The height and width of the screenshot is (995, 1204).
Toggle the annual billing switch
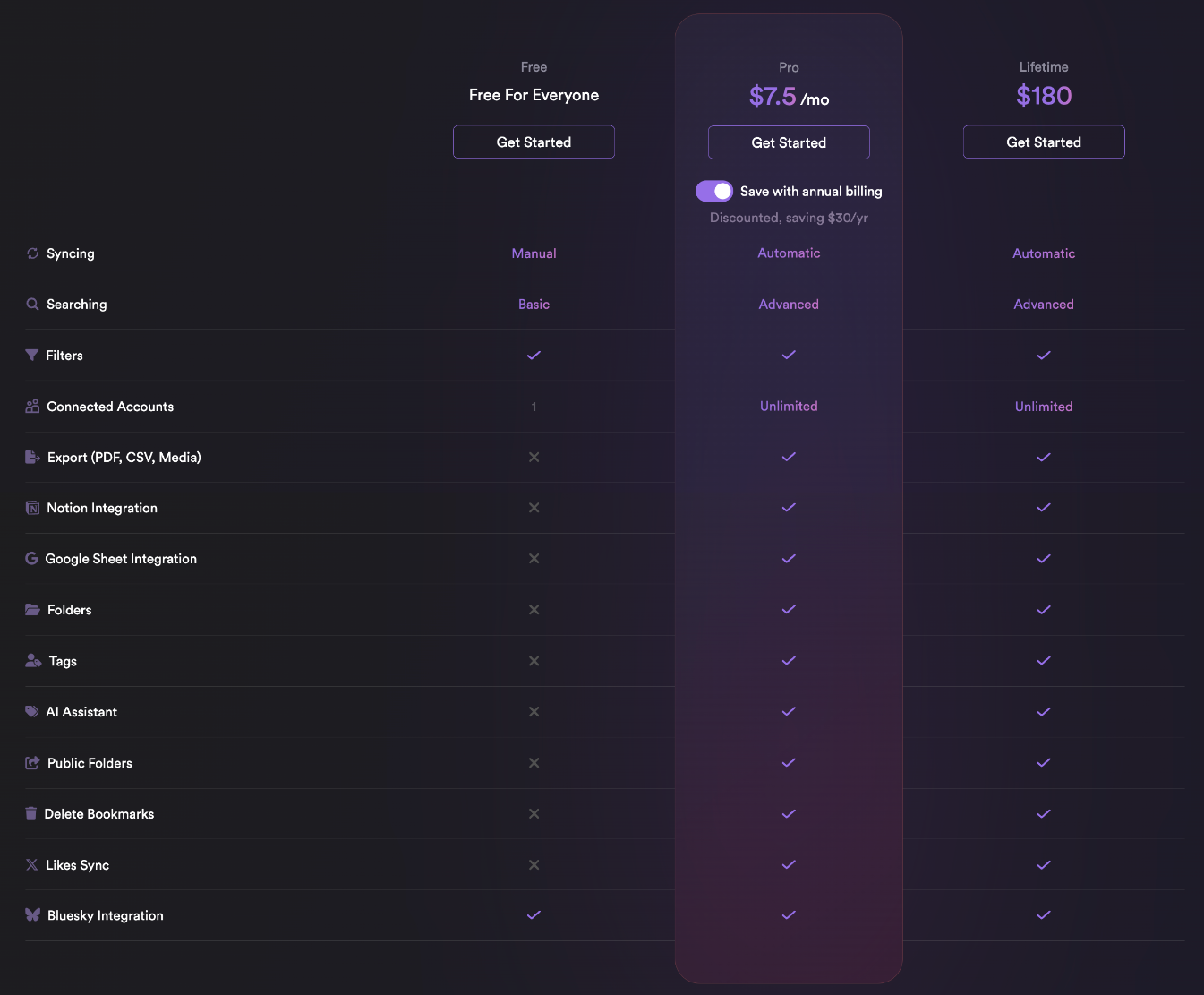pyautogui.click(x=714, y=192)
